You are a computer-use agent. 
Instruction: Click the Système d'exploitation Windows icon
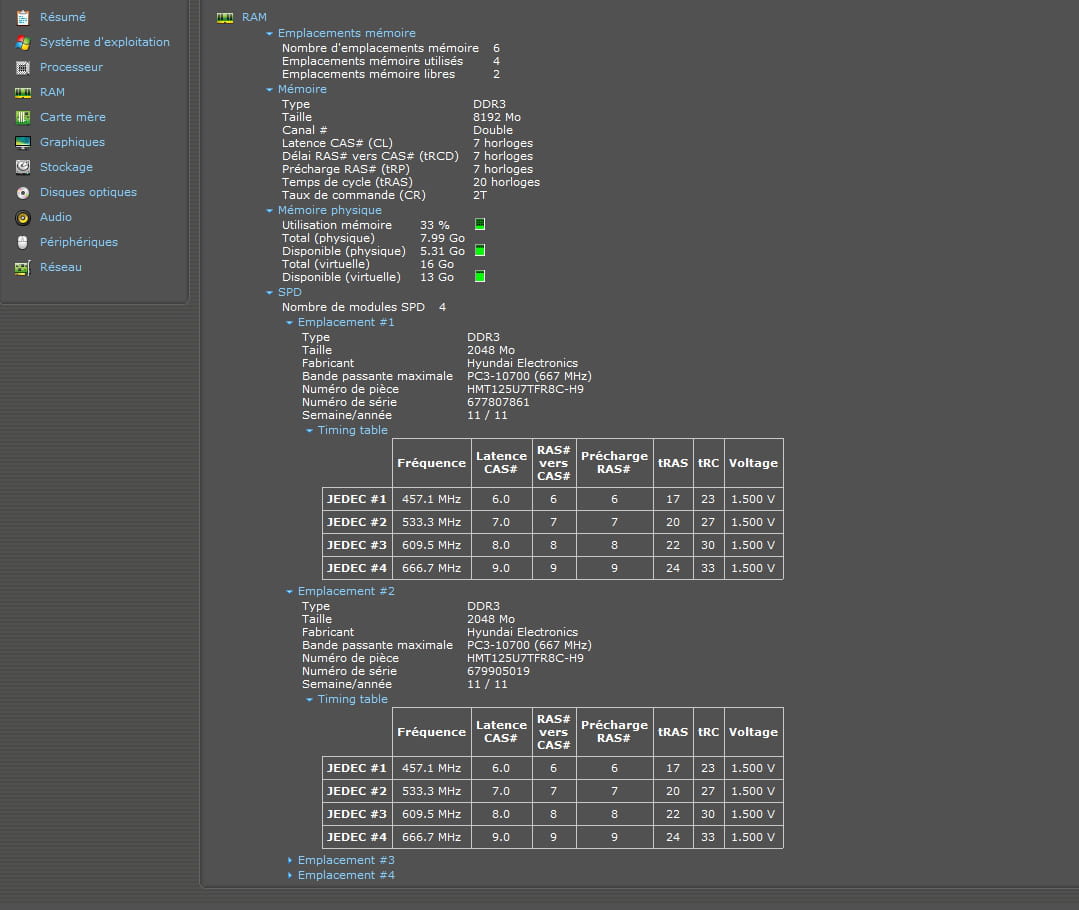(x=22, y=42)
